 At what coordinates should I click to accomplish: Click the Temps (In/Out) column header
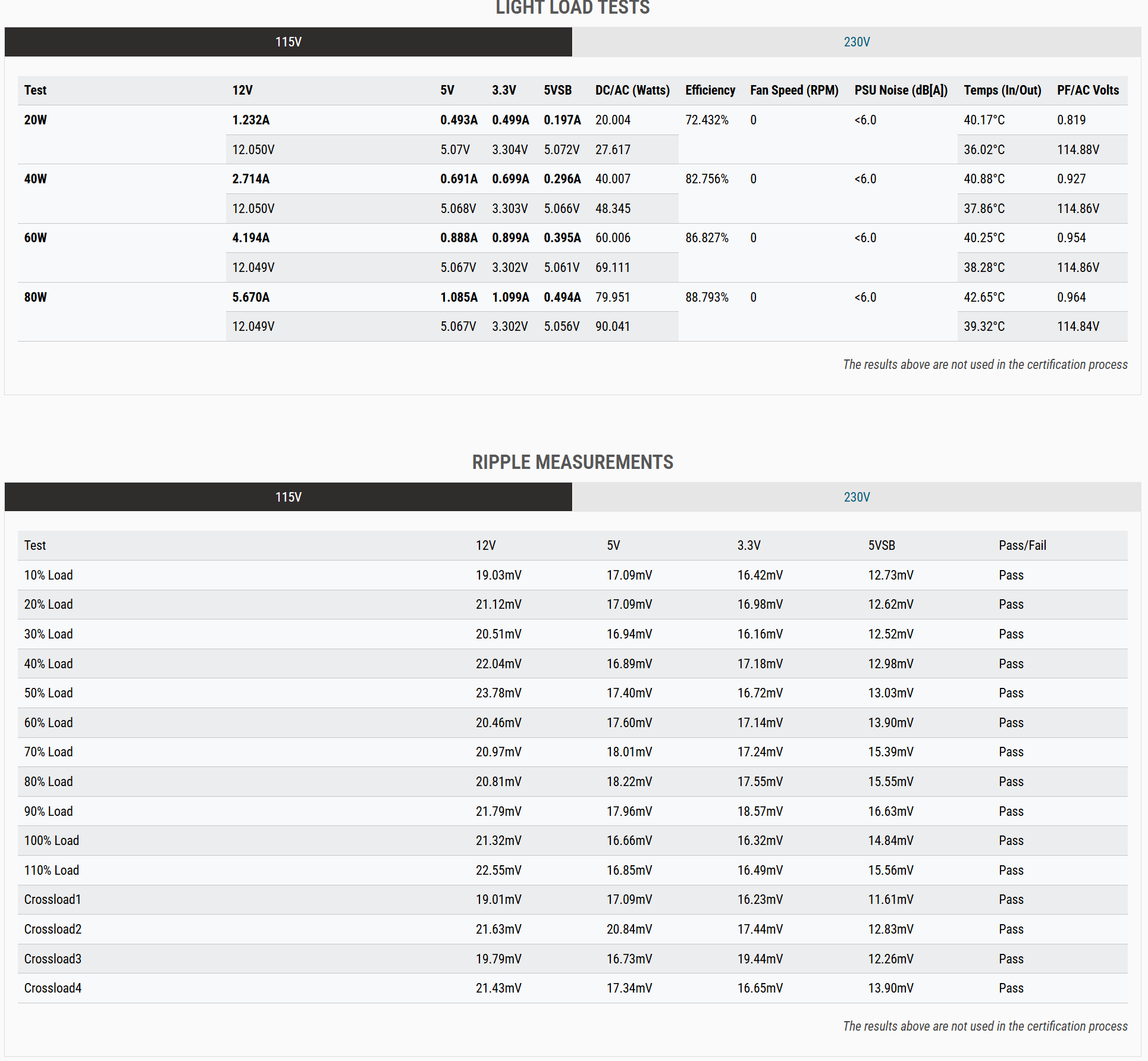1002,90
